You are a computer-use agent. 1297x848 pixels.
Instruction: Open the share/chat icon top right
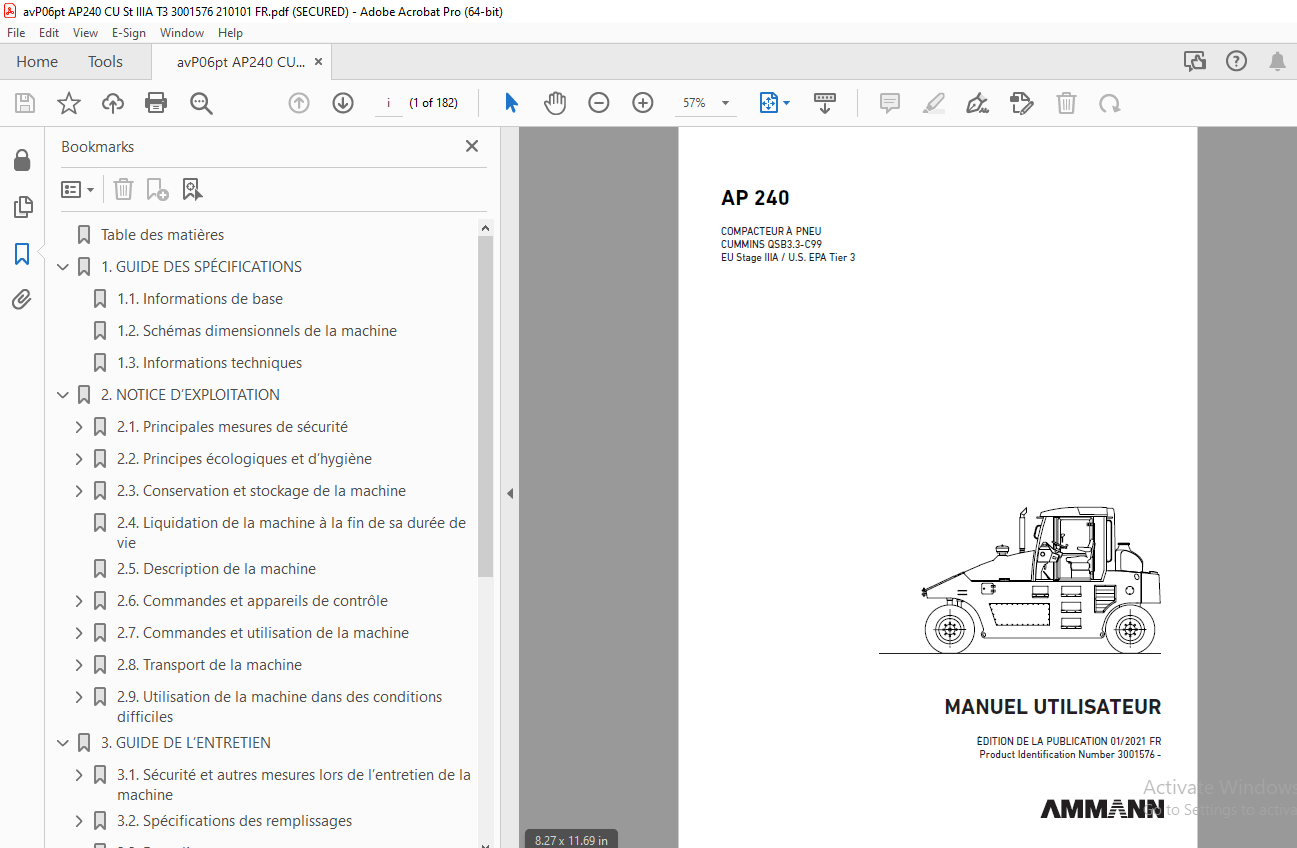1195,62
